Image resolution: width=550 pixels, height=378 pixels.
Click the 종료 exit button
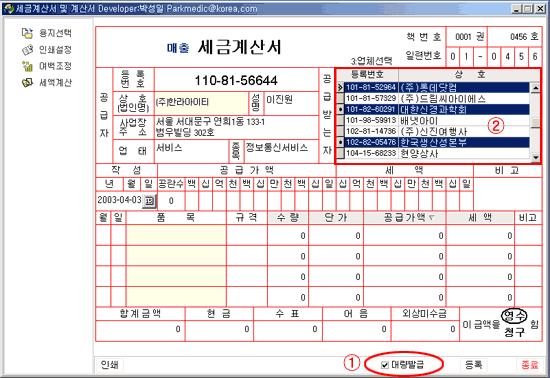[530, 365]
